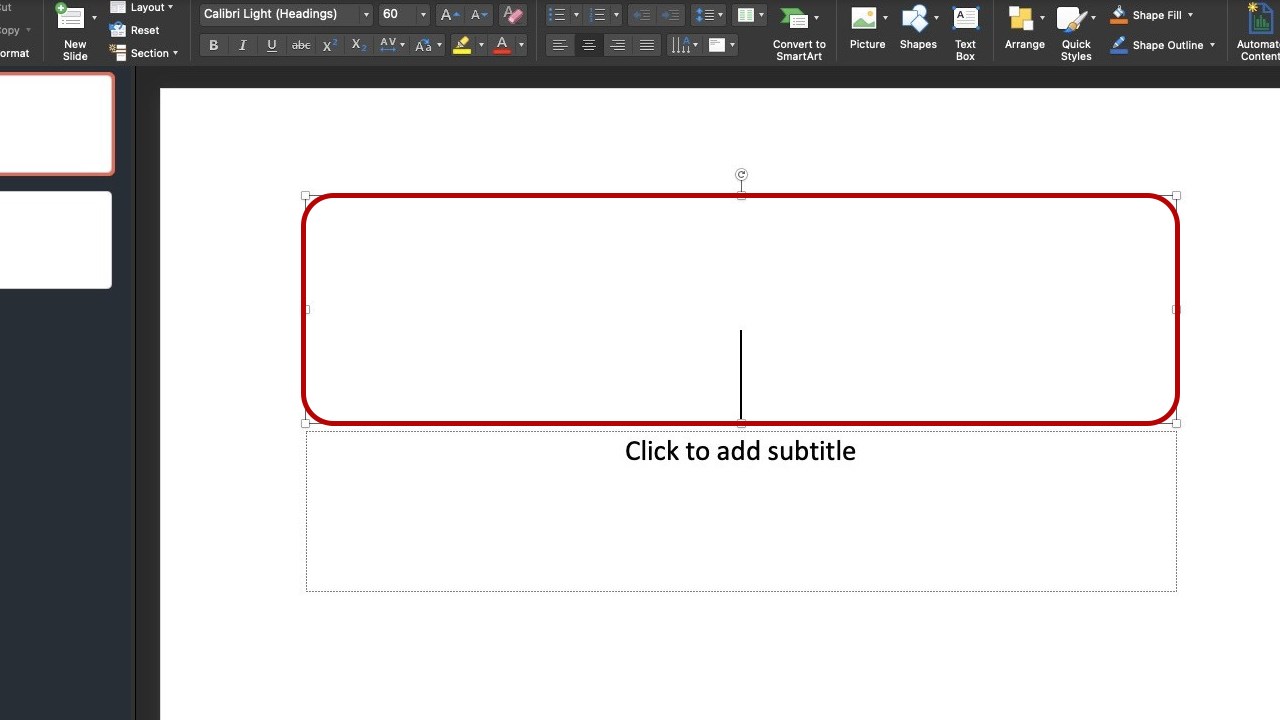This screenshot has height=720, width=1280.
Task: Open the align text vertically menu
Action: pyautogui.click(x=721, y=45)
